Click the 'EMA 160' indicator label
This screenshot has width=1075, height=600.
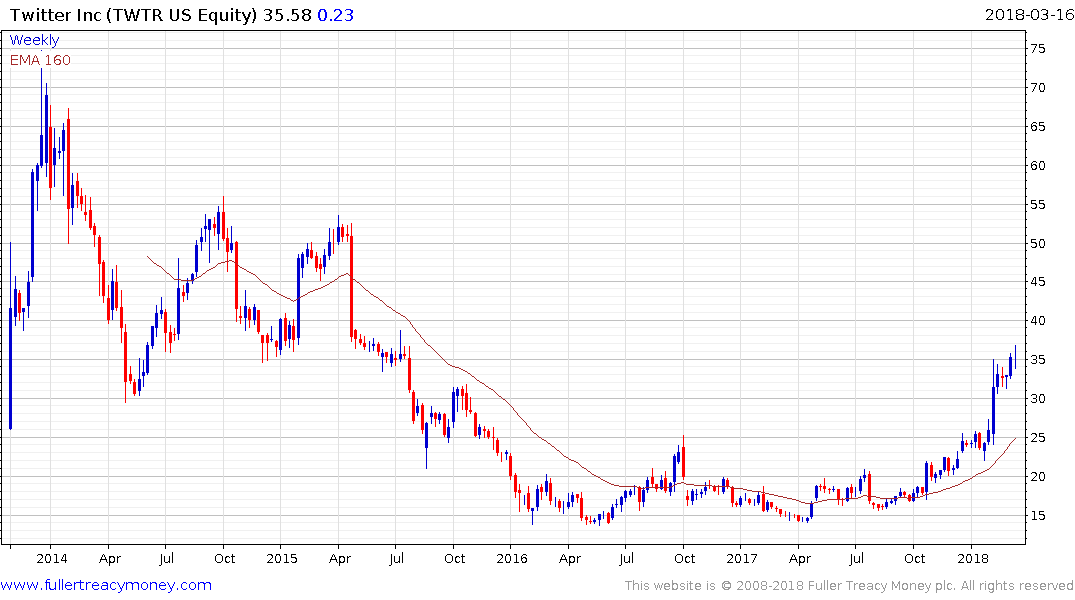[40, 60]
